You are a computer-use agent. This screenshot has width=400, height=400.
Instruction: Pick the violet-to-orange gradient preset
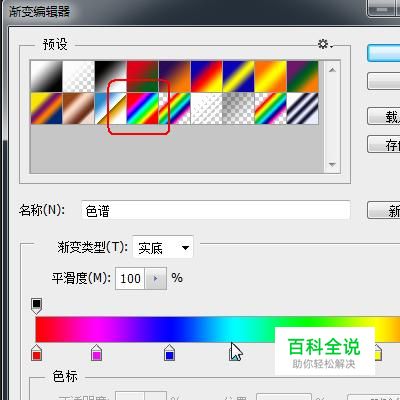(x=175, y=76)
